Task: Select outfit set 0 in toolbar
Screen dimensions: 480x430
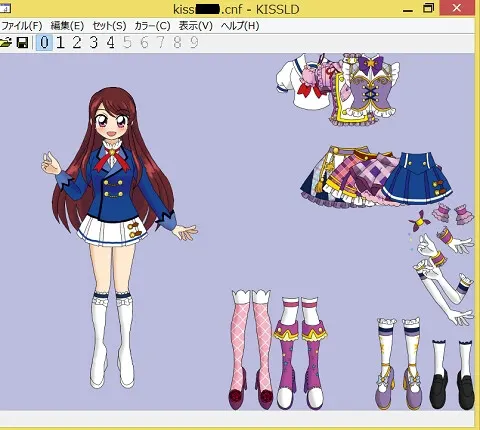Action: click(44, 43)
